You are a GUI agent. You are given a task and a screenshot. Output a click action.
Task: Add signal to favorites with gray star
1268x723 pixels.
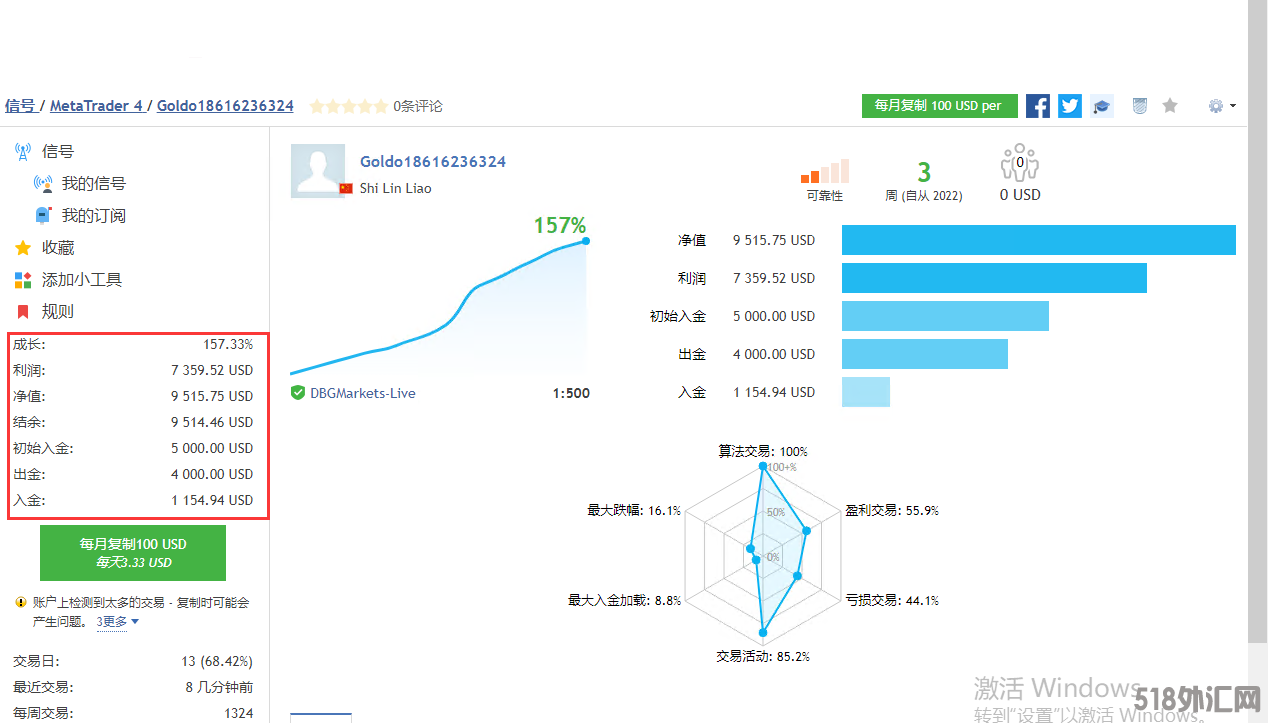[1170, 106]
